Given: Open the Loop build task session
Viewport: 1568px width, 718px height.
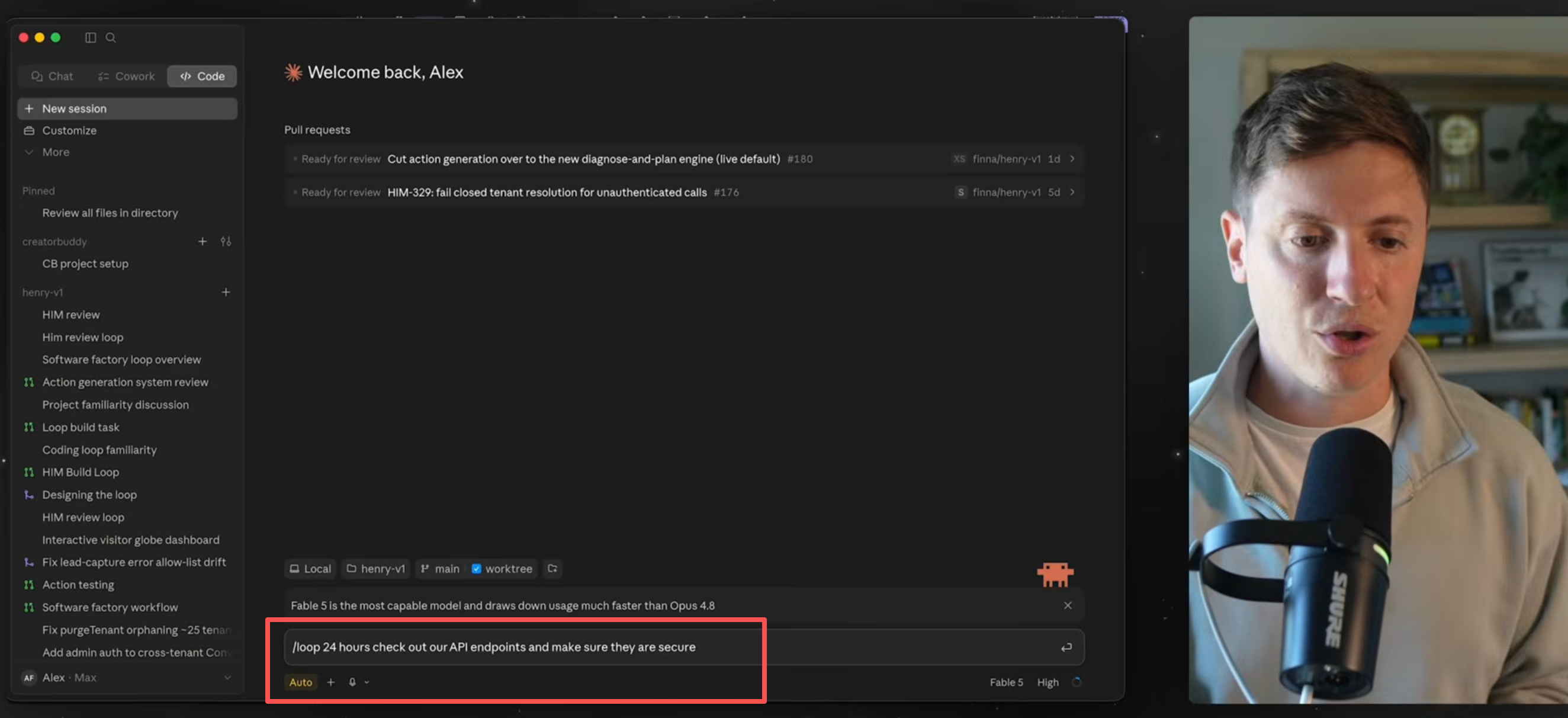Looking at the screenshot, I should pyautogui.click(x=81, y=428).
